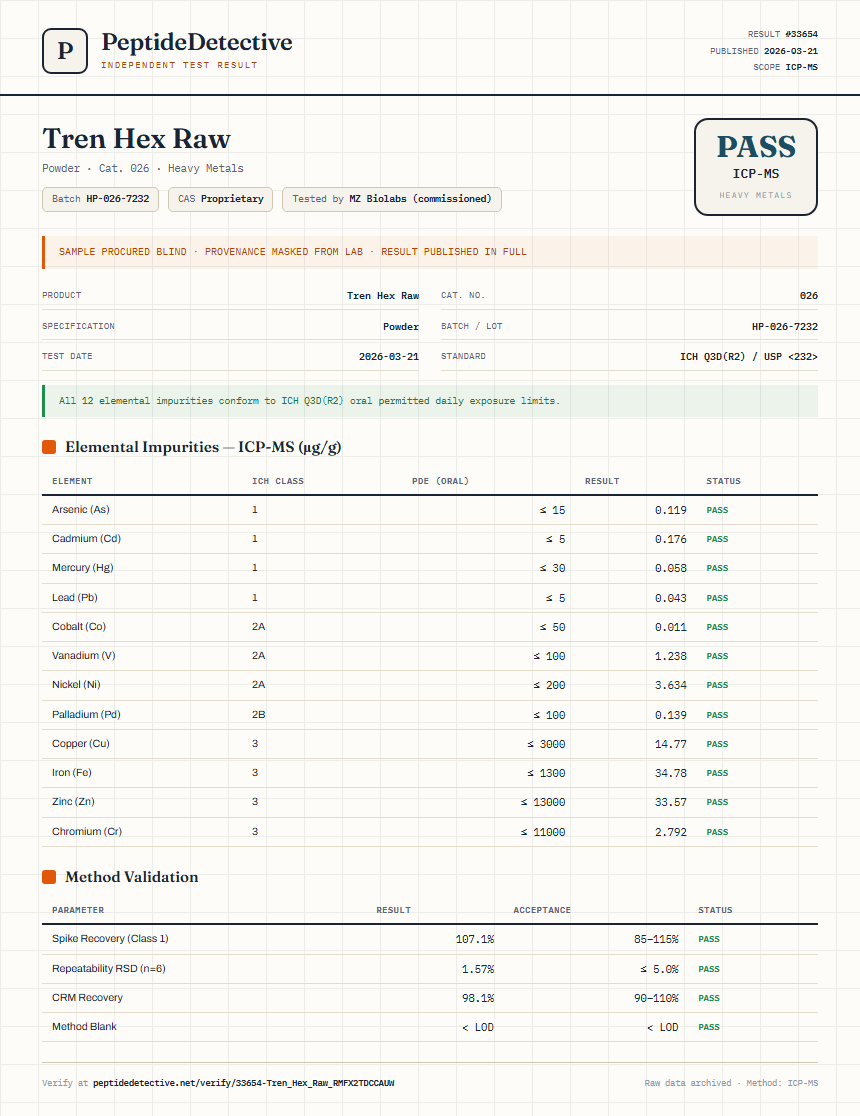The width and height of the screenshot is (860, 1116).
Task: Click the Cobalt (Co) row label
Action: pos(79,627)
